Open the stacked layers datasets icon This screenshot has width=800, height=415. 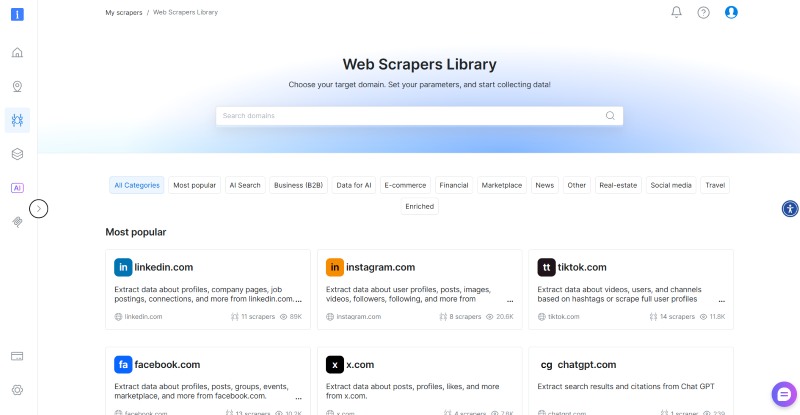17,154
